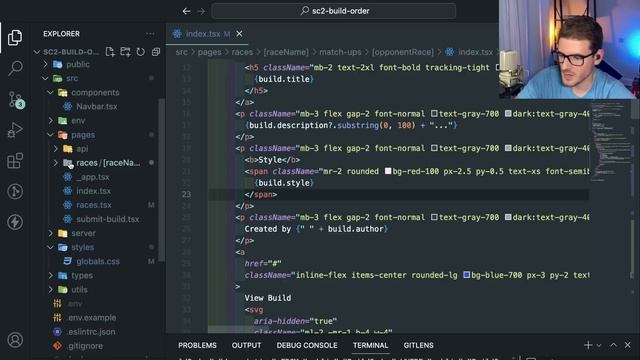Open the GitLens icon in activity bar
The height and width of the screenshot is (360, 640).
15,191
